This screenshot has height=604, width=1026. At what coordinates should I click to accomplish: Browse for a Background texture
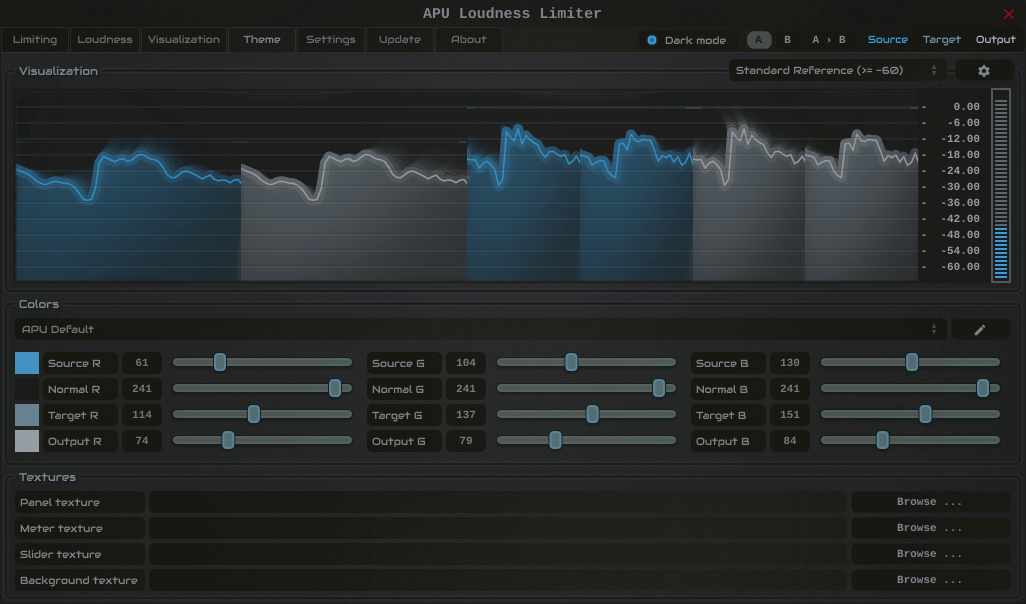(930, 580)
